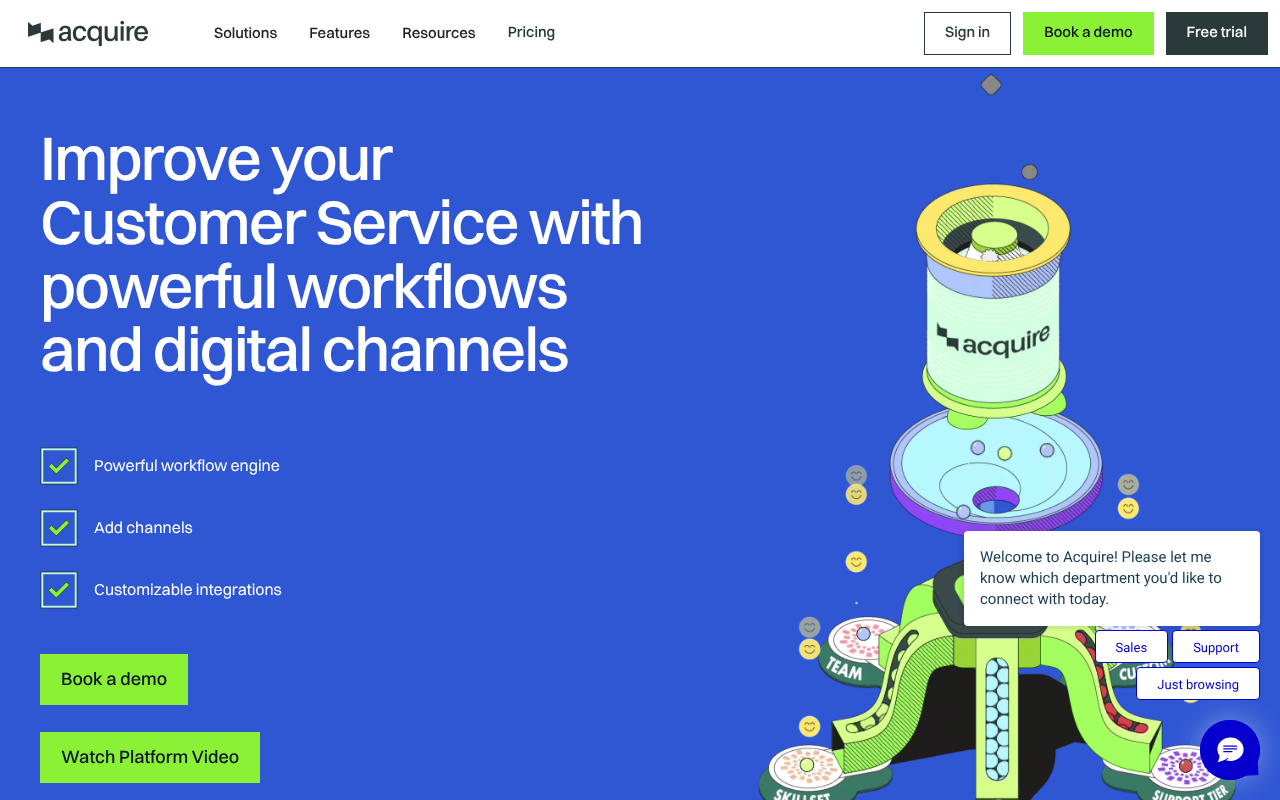Toggle the Powerful workflow engine checkbox

point(59,466)
